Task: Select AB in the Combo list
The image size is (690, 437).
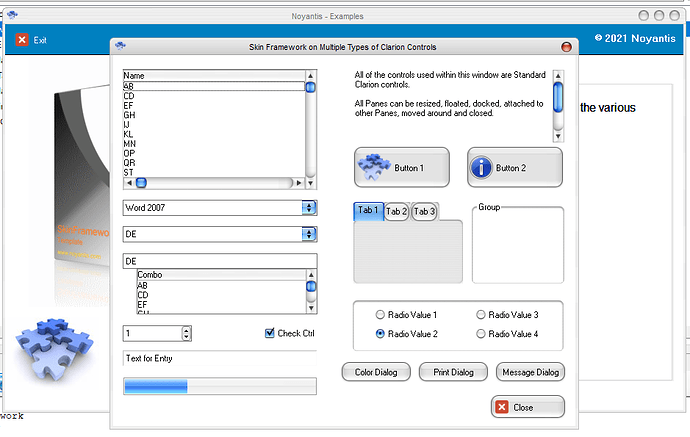Action: (221, 285)
